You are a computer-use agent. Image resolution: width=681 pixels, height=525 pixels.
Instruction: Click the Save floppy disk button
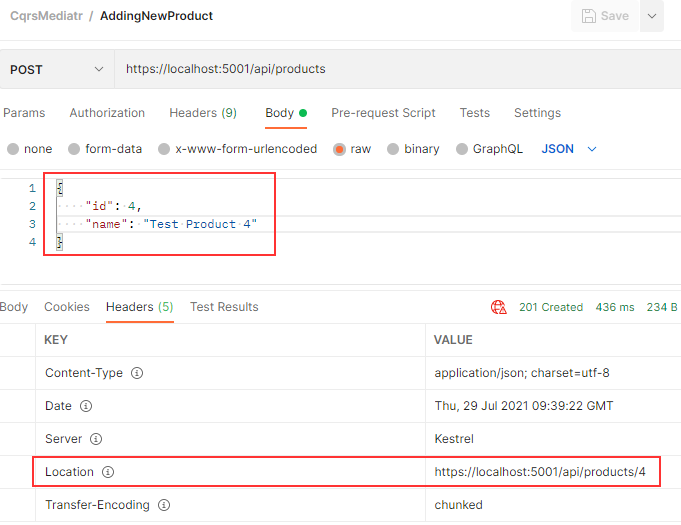(603, 16)
